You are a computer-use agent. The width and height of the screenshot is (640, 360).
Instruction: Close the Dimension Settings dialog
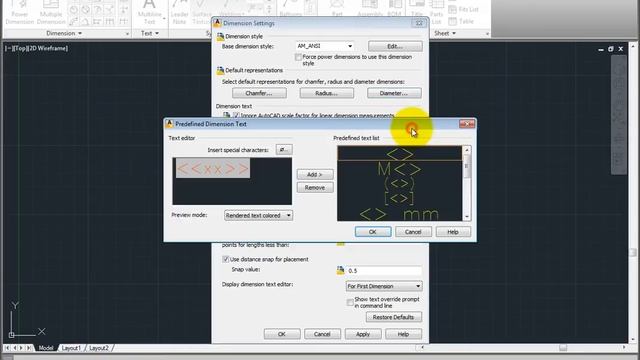pos(419,23)
